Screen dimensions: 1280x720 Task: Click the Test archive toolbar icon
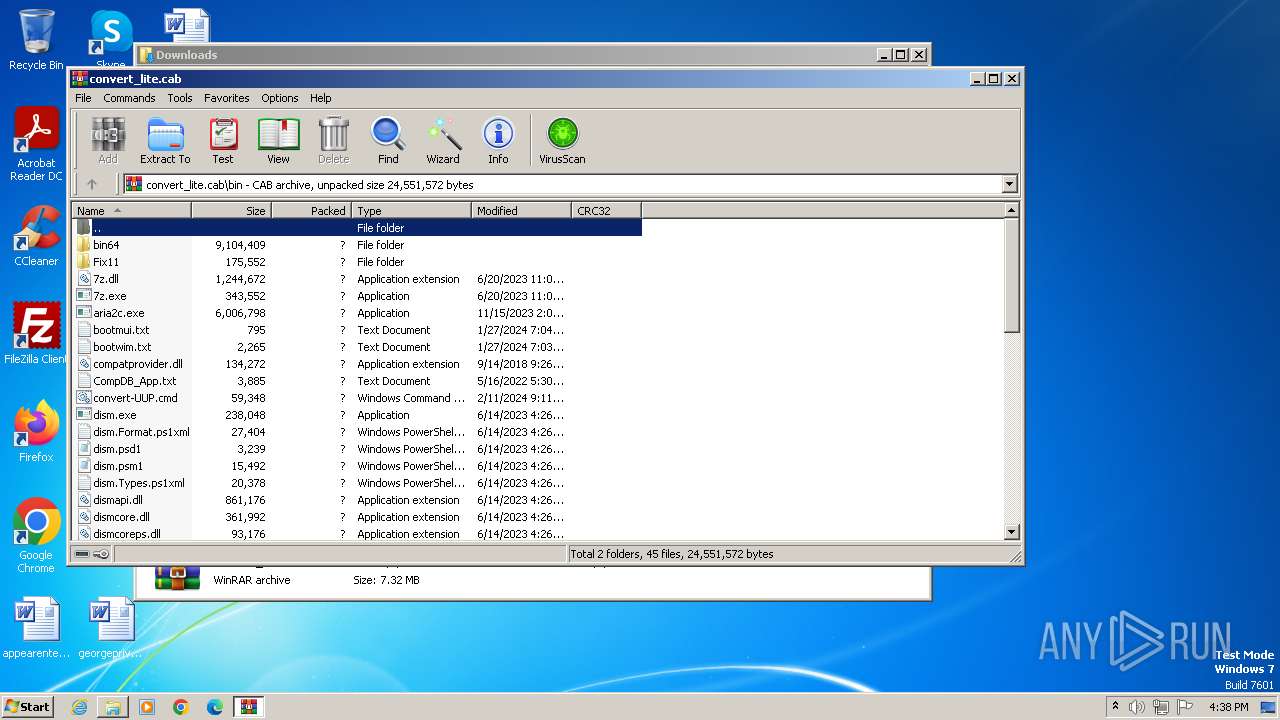223,141
